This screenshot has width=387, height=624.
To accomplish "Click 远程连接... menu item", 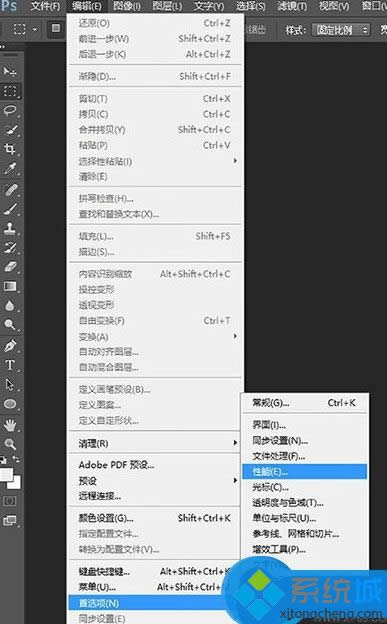I will click(x=155, y=496).
